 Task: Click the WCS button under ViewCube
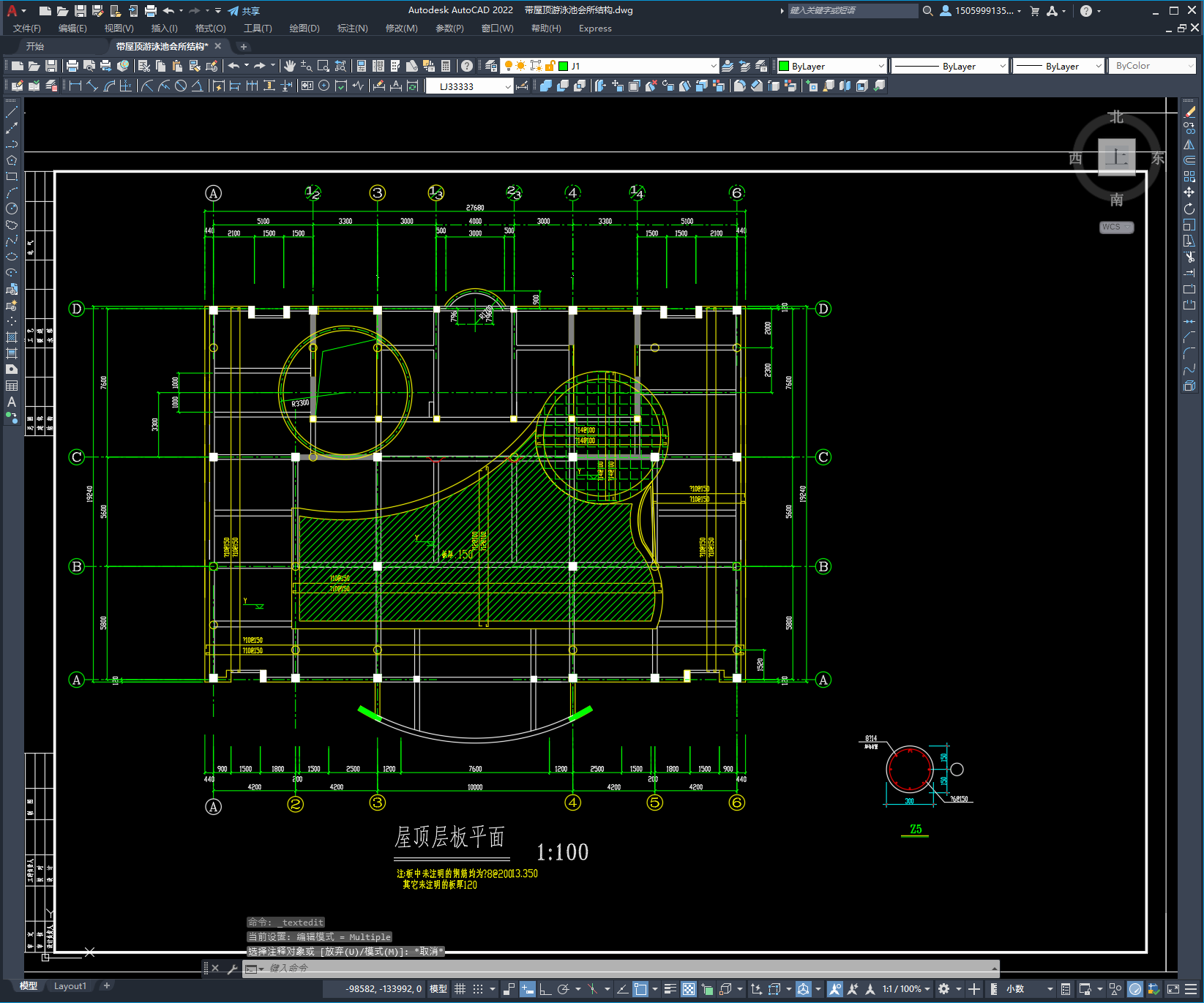point(1115,227)
